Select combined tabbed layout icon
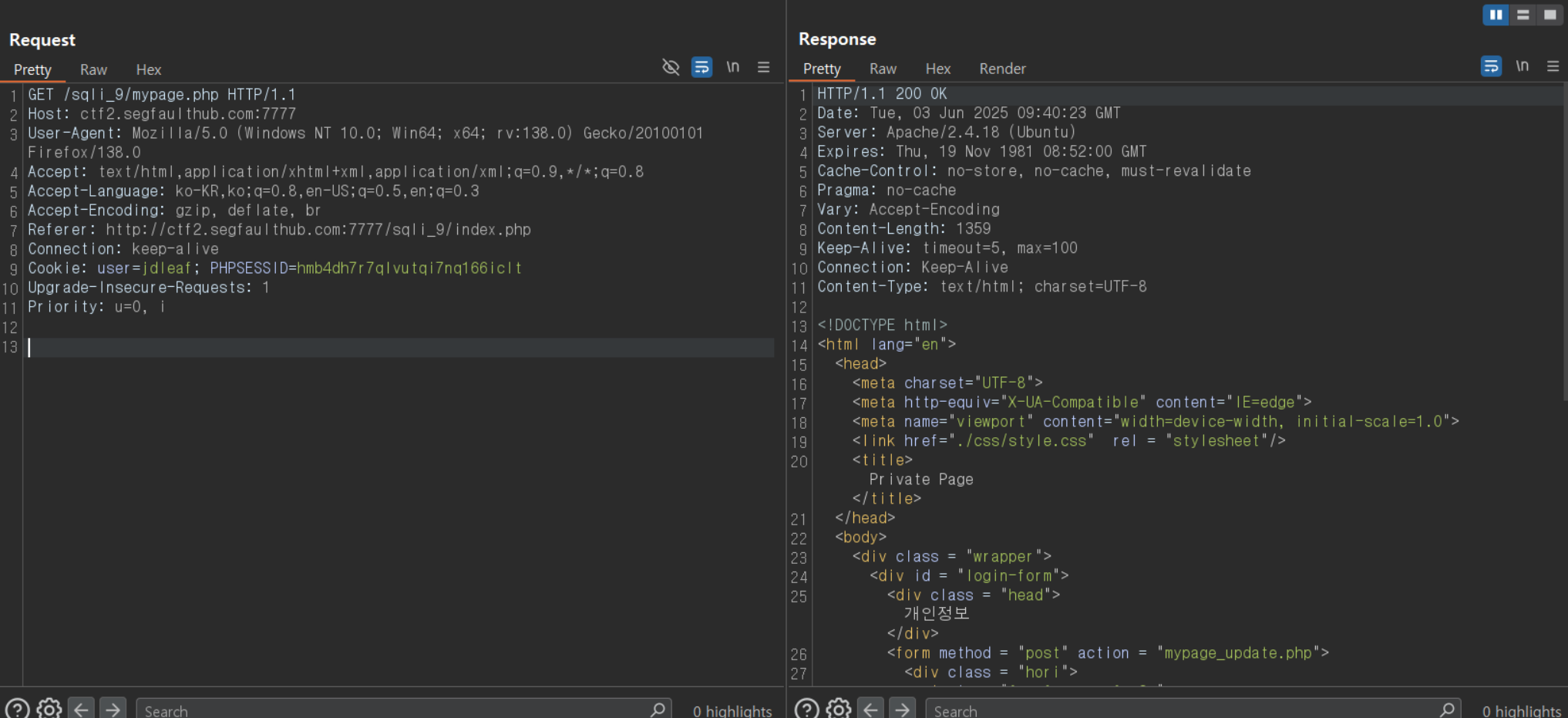Viewport: 1568px width, 718px height. pos(1549,15)
